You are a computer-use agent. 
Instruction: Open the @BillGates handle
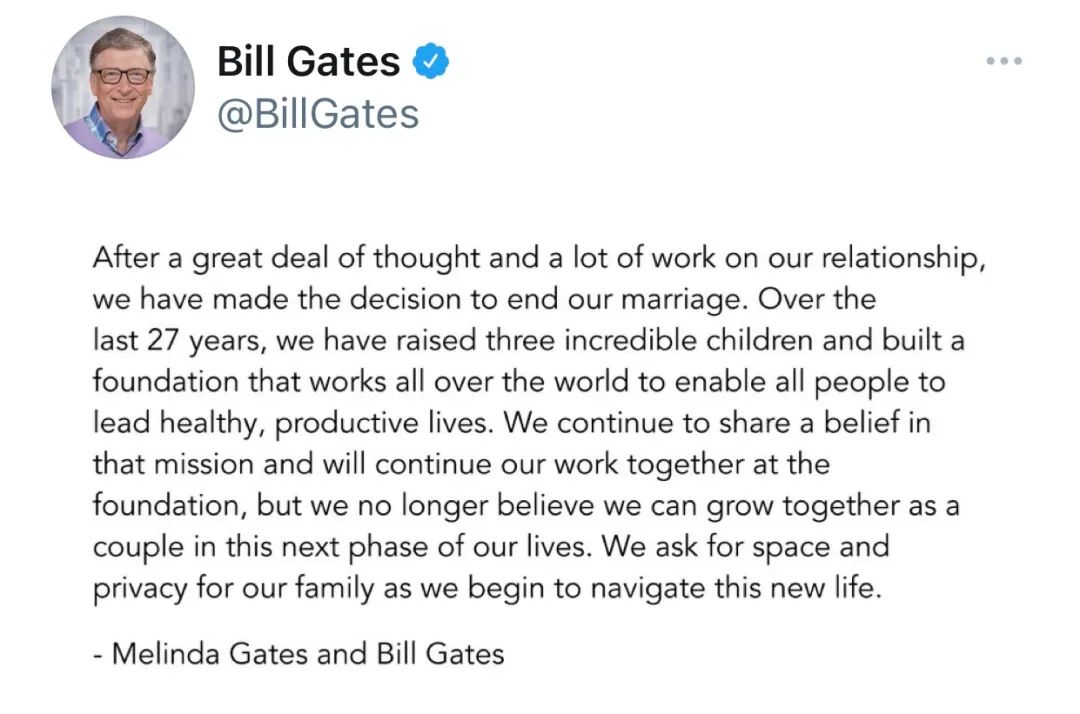tap(318, 114)
